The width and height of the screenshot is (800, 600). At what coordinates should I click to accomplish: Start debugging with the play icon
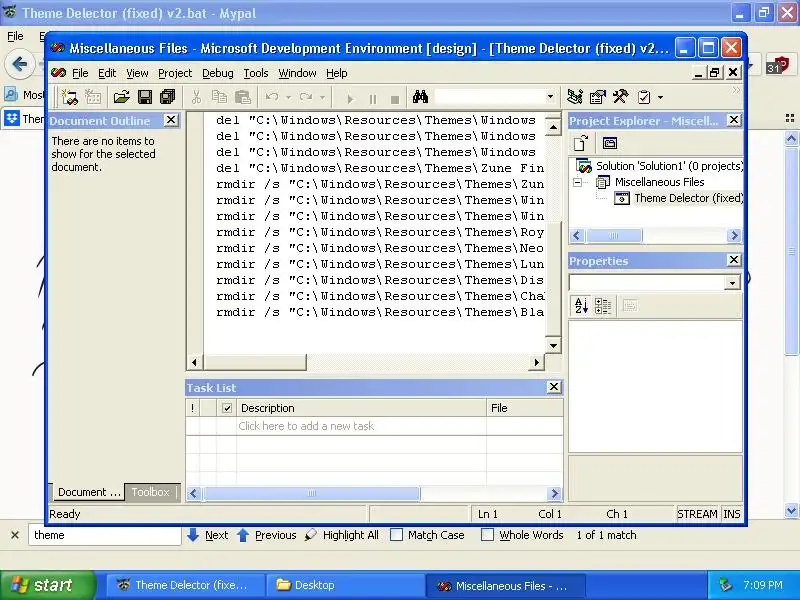pos(350,98)
